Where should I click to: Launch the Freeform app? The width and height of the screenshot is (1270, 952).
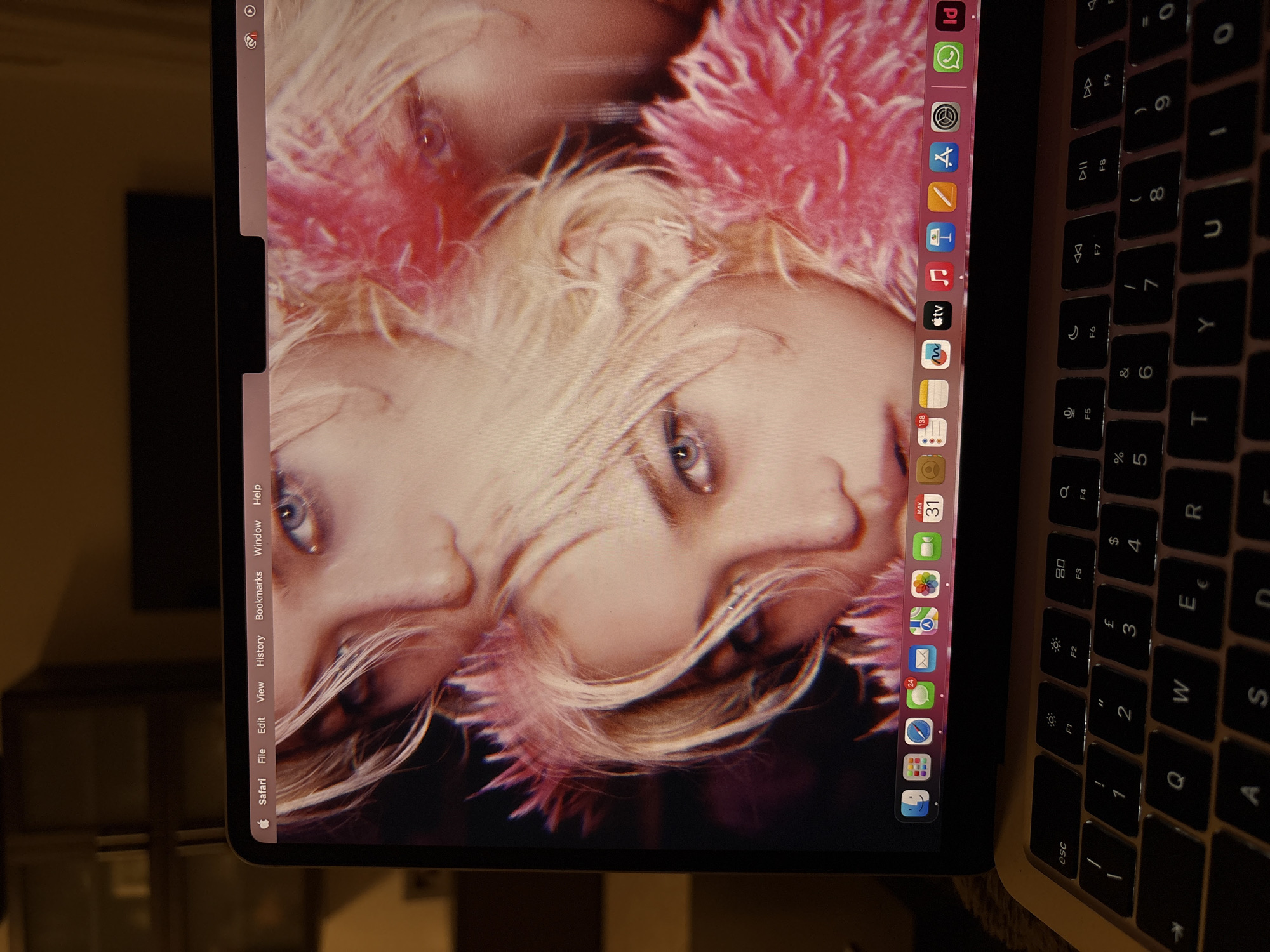coord(935,355)
